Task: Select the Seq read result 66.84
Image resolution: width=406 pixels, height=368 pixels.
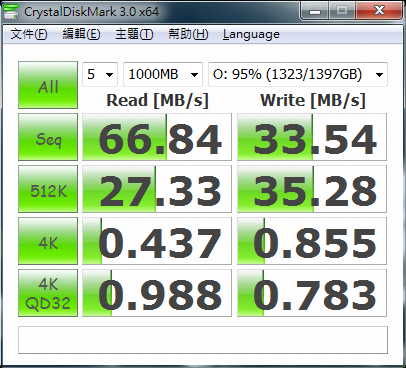Action: pos(157,137)
